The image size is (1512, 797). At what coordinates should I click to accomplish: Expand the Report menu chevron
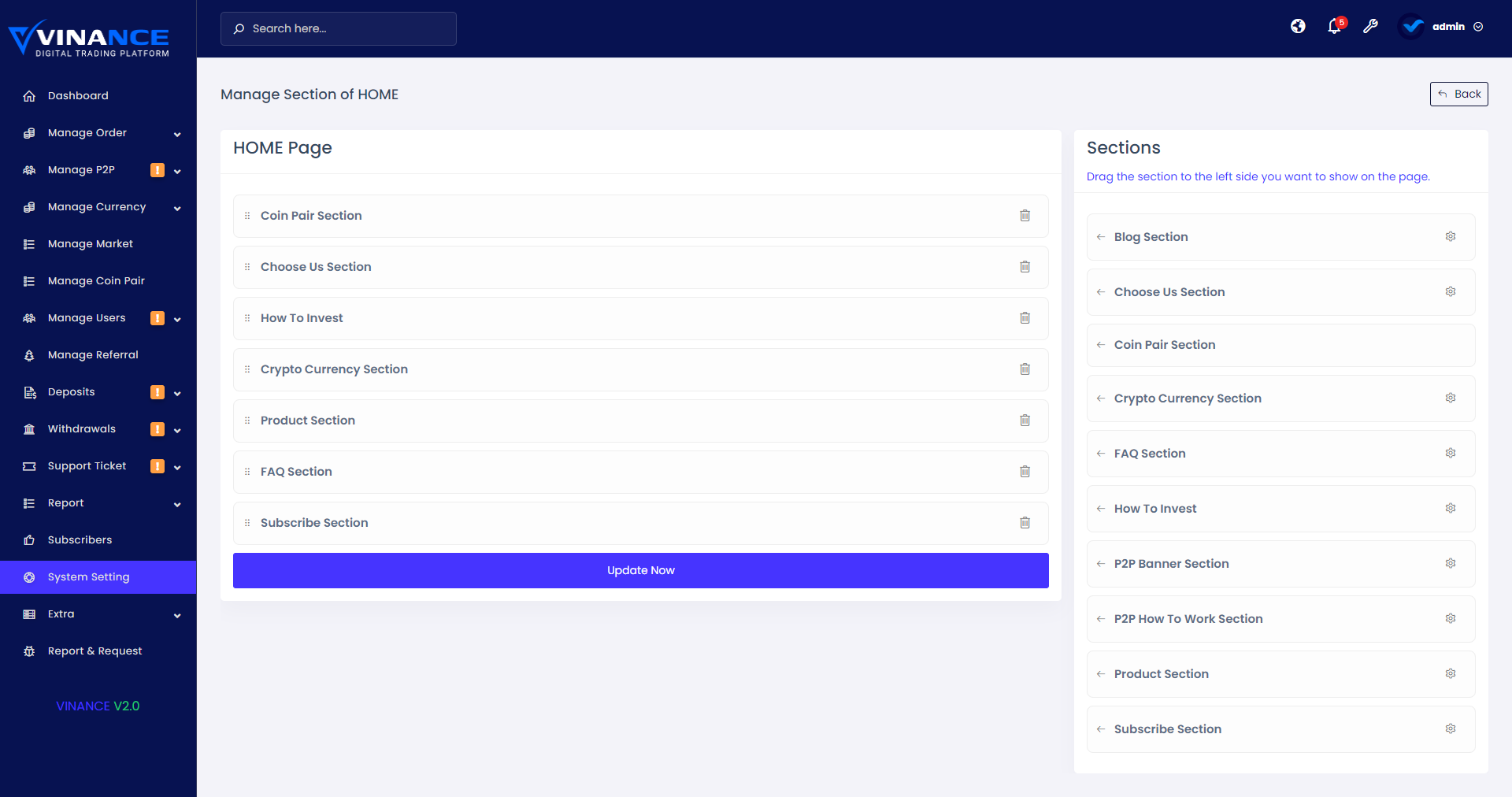coord(177,504)
